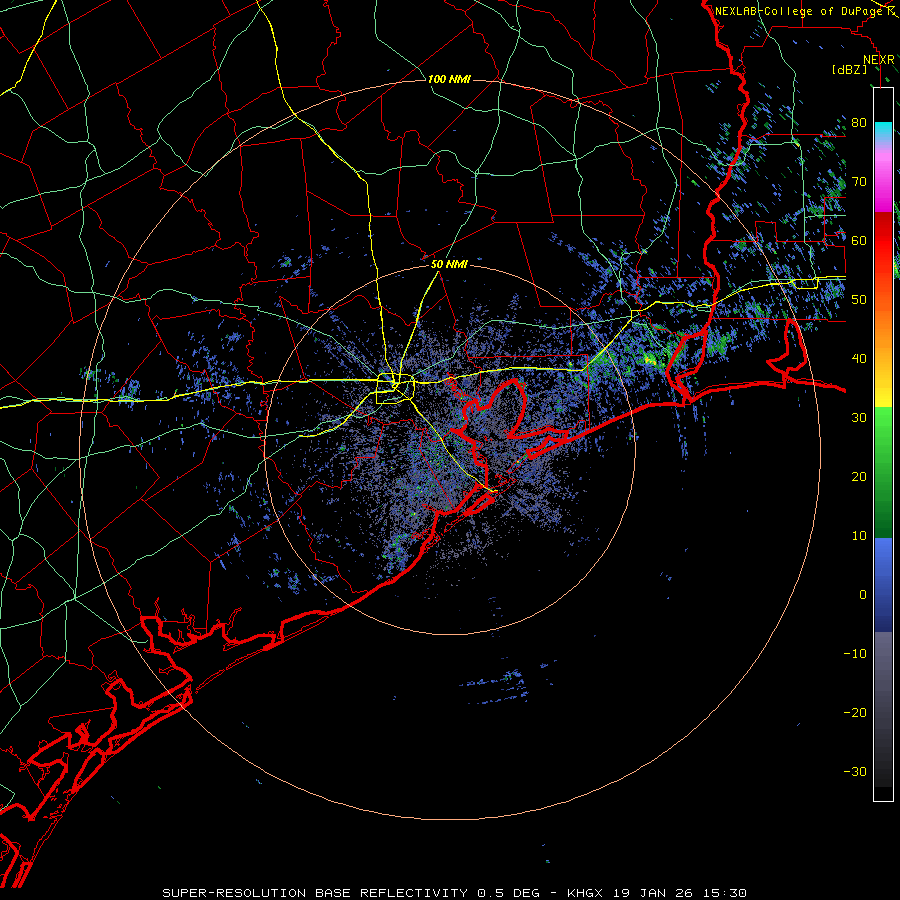
Task: Click the -10 value on the dBZ scale
Action: click(x=855, y=654)
